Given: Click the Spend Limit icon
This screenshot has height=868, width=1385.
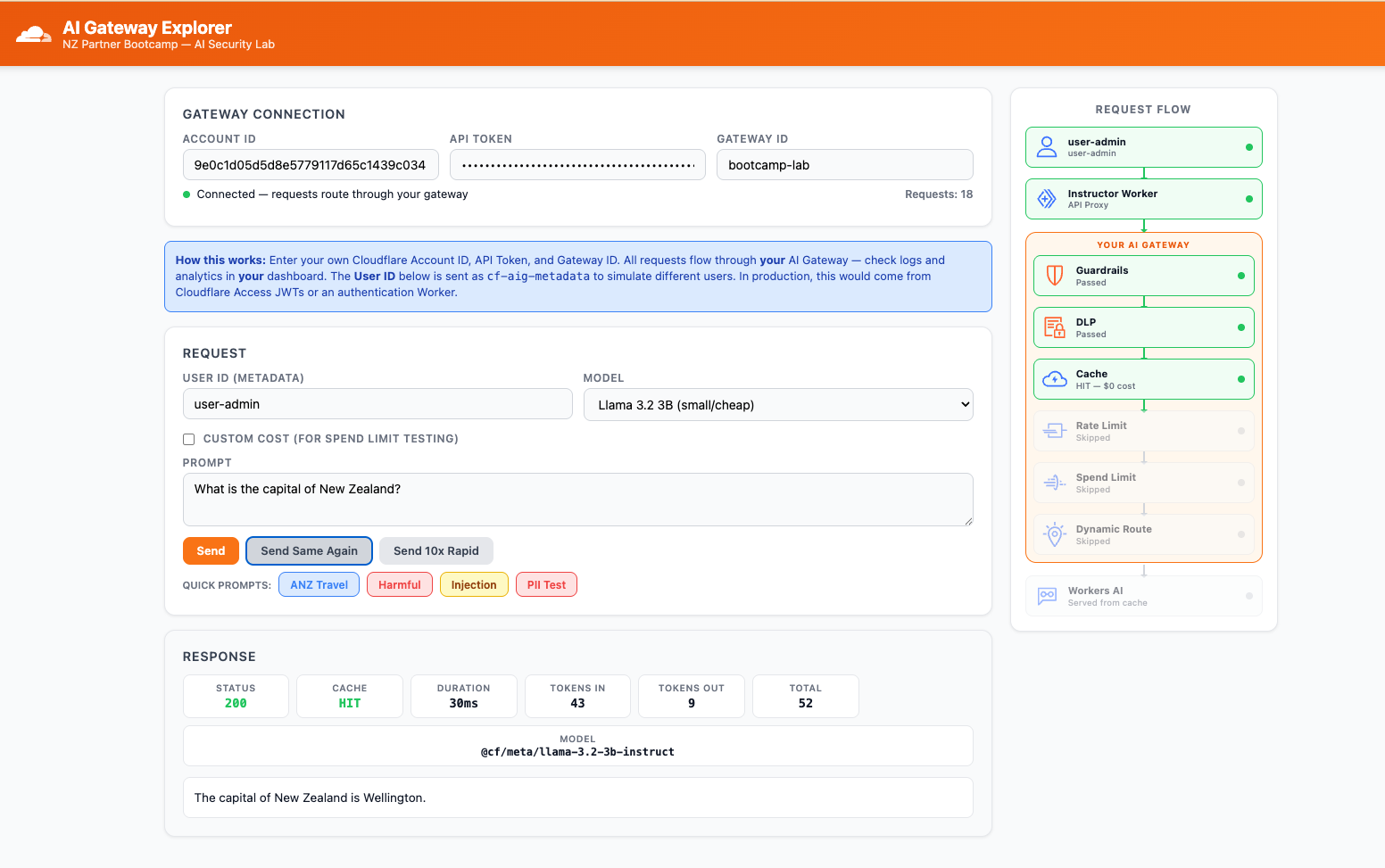Looking at the screenshot, I should (1055, 483).
